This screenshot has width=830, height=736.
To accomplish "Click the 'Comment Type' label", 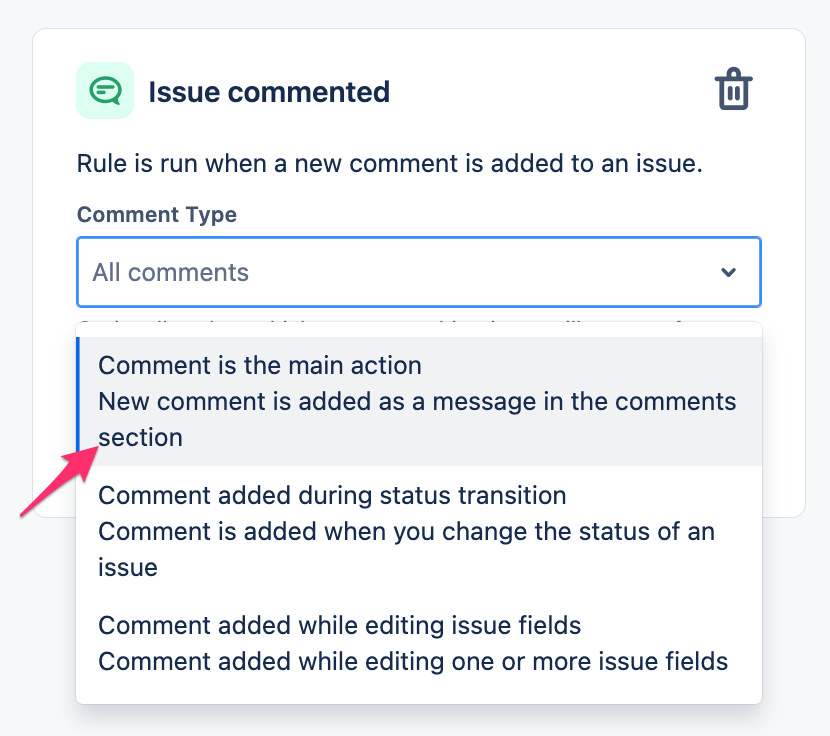I will 156,214.
